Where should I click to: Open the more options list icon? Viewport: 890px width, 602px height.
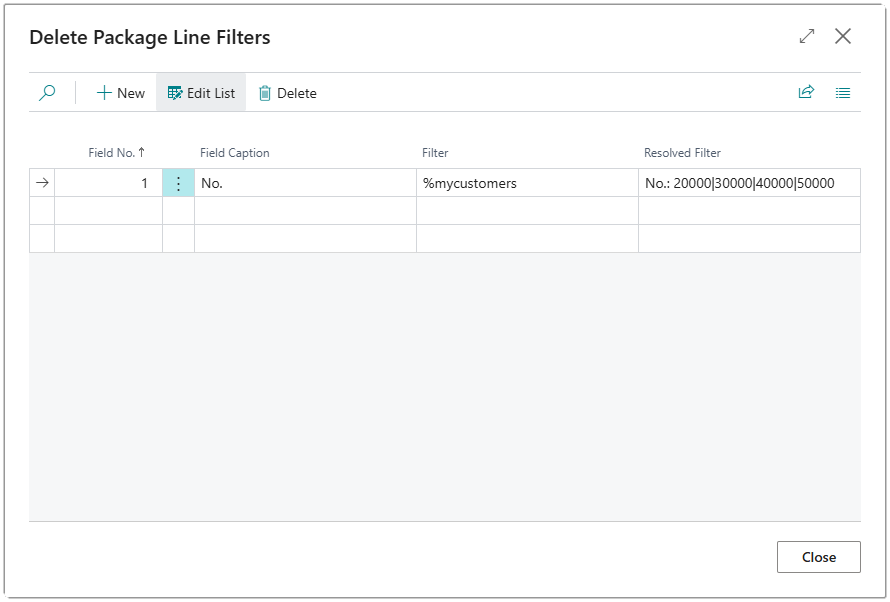pyautogui.click(x=843, y=92)
